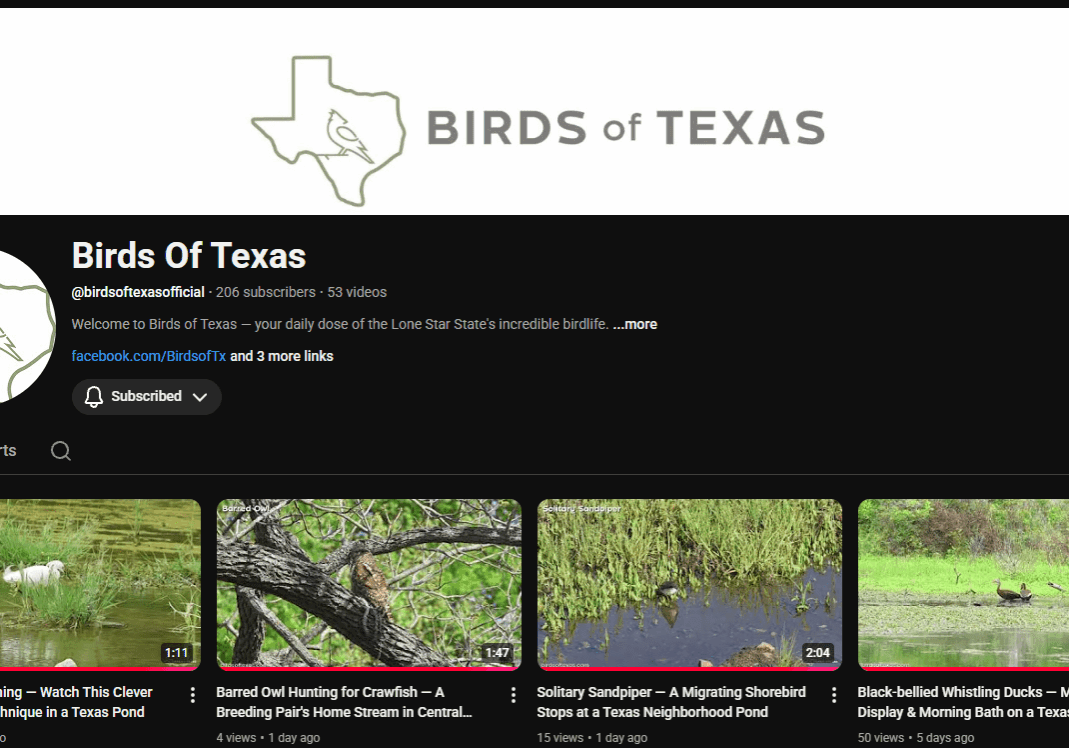Open the facebook.com/BirdsofTx link
The height and width of the screenshot is (748, 1069).
click(149, 356)
